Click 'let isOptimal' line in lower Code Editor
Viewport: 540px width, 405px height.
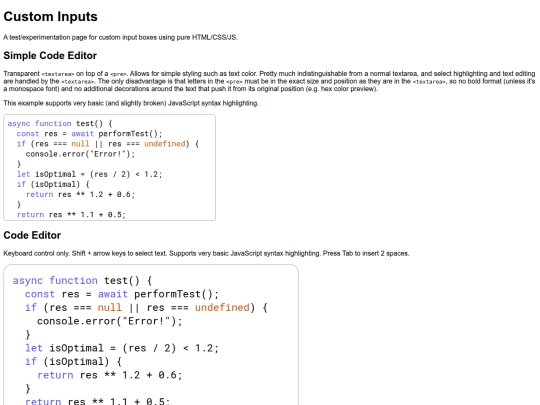pos(122,348)
